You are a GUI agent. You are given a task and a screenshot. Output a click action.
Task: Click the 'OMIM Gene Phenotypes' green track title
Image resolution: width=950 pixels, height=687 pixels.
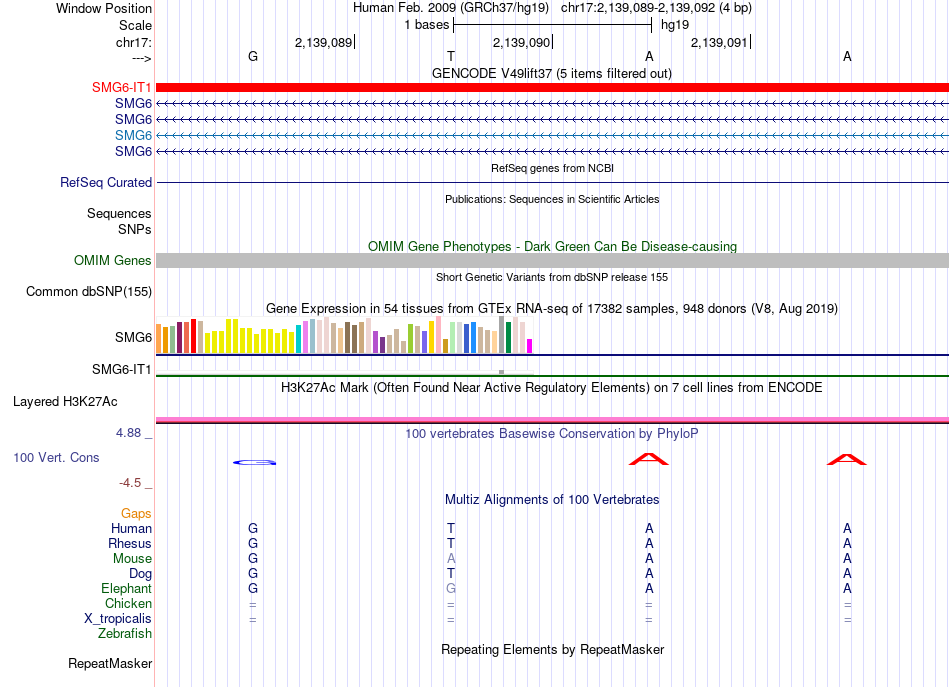[x=552, y=247]
